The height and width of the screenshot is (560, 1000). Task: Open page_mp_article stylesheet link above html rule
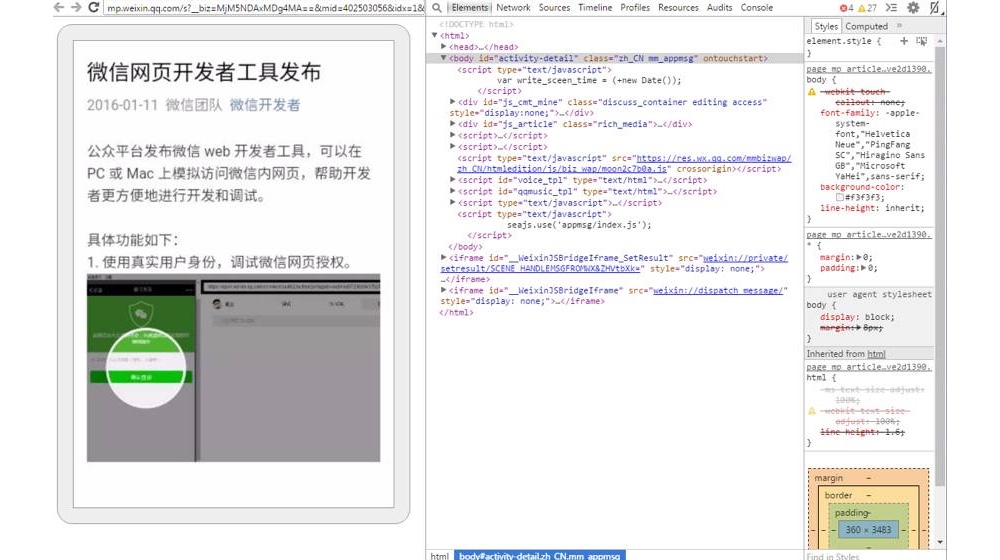[x=869, y=367]
